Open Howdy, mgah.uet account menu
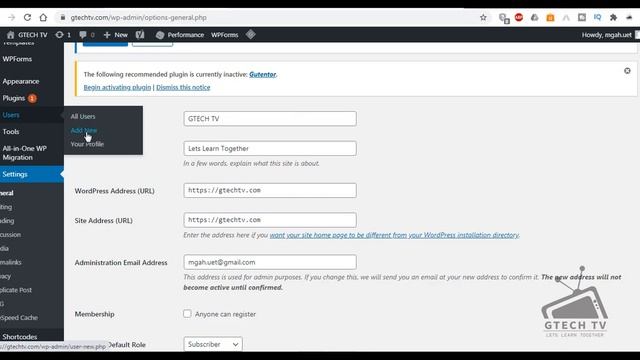Viewport: 640px width, 360px height. [x=607, y=35]
